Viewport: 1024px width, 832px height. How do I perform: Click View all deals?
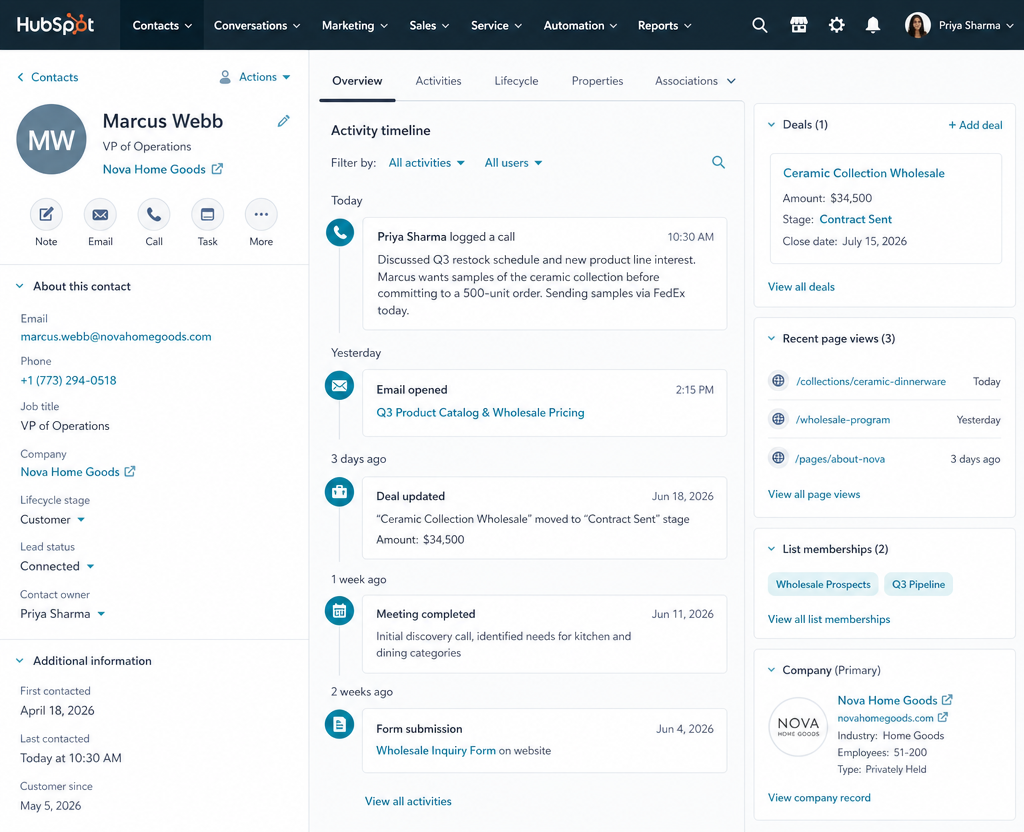click(x=801, y=287)
